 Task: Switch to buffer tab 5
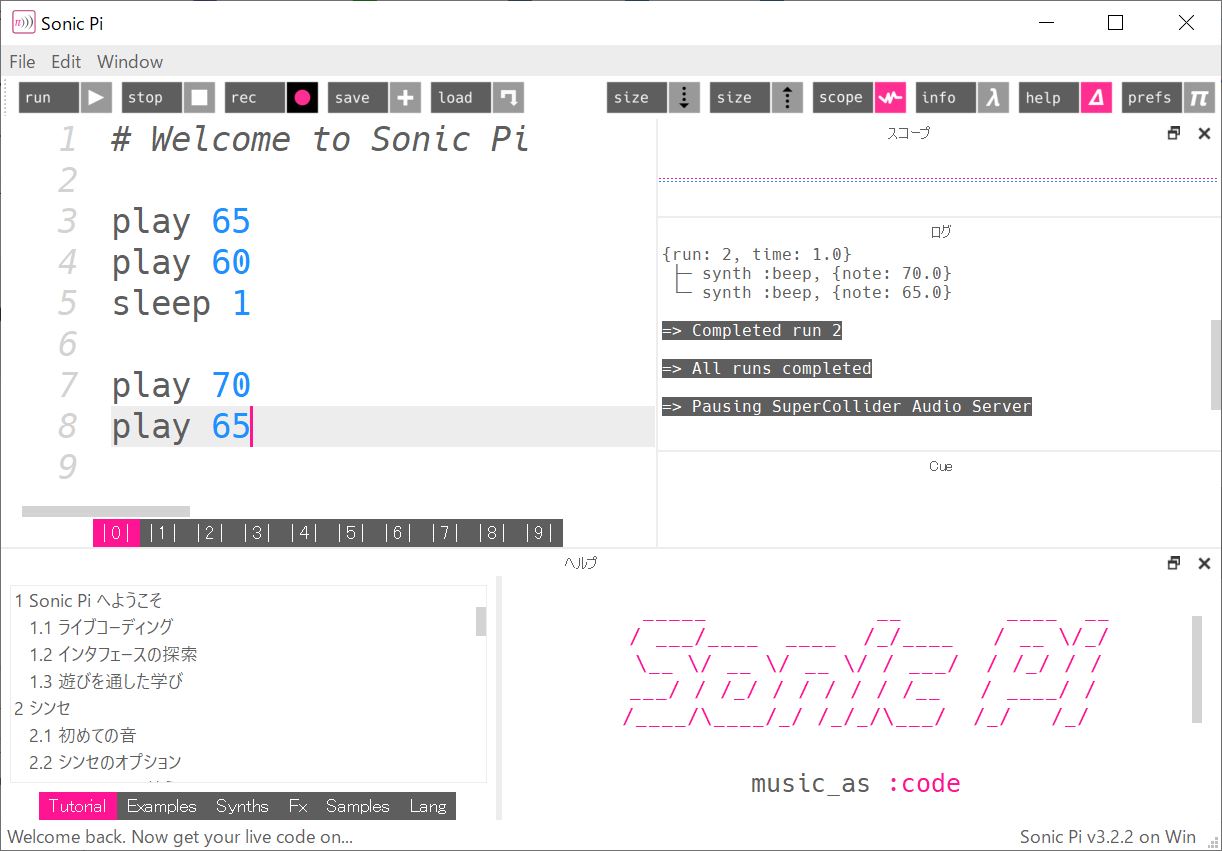tap(351, 533)
